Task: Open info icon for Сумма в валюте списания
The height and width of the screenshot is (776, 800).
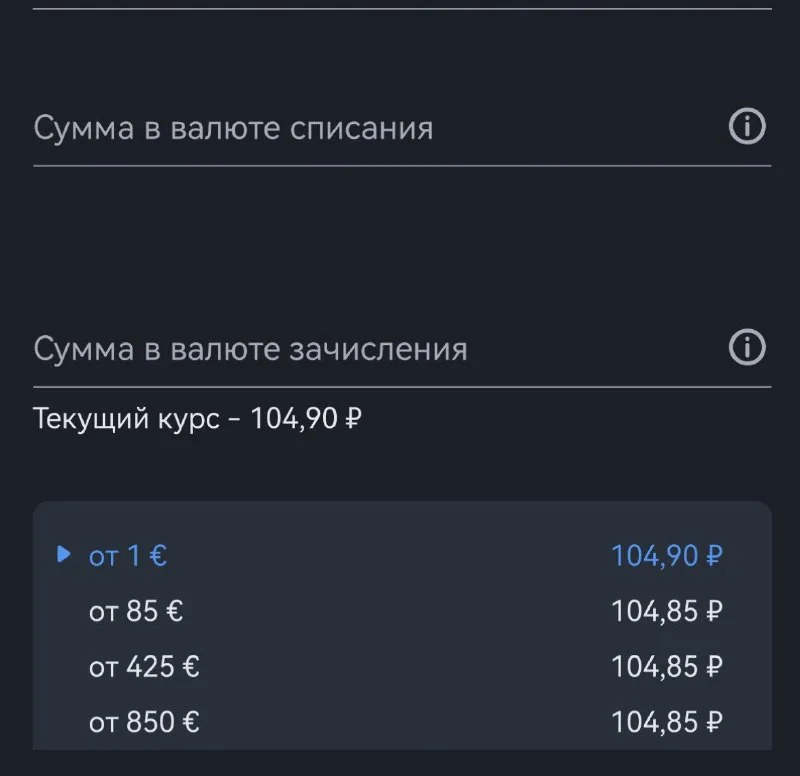Action: (747, 128)
